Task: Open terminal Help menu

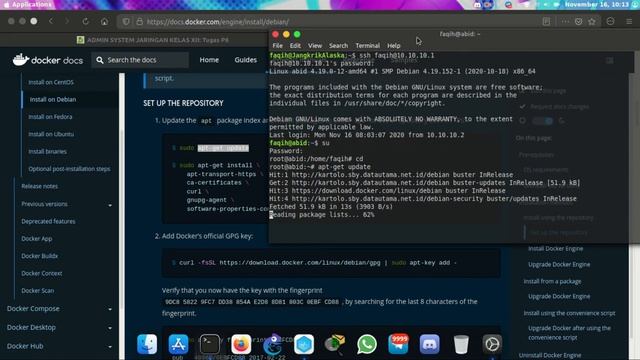Action: (x=393, y=45)
